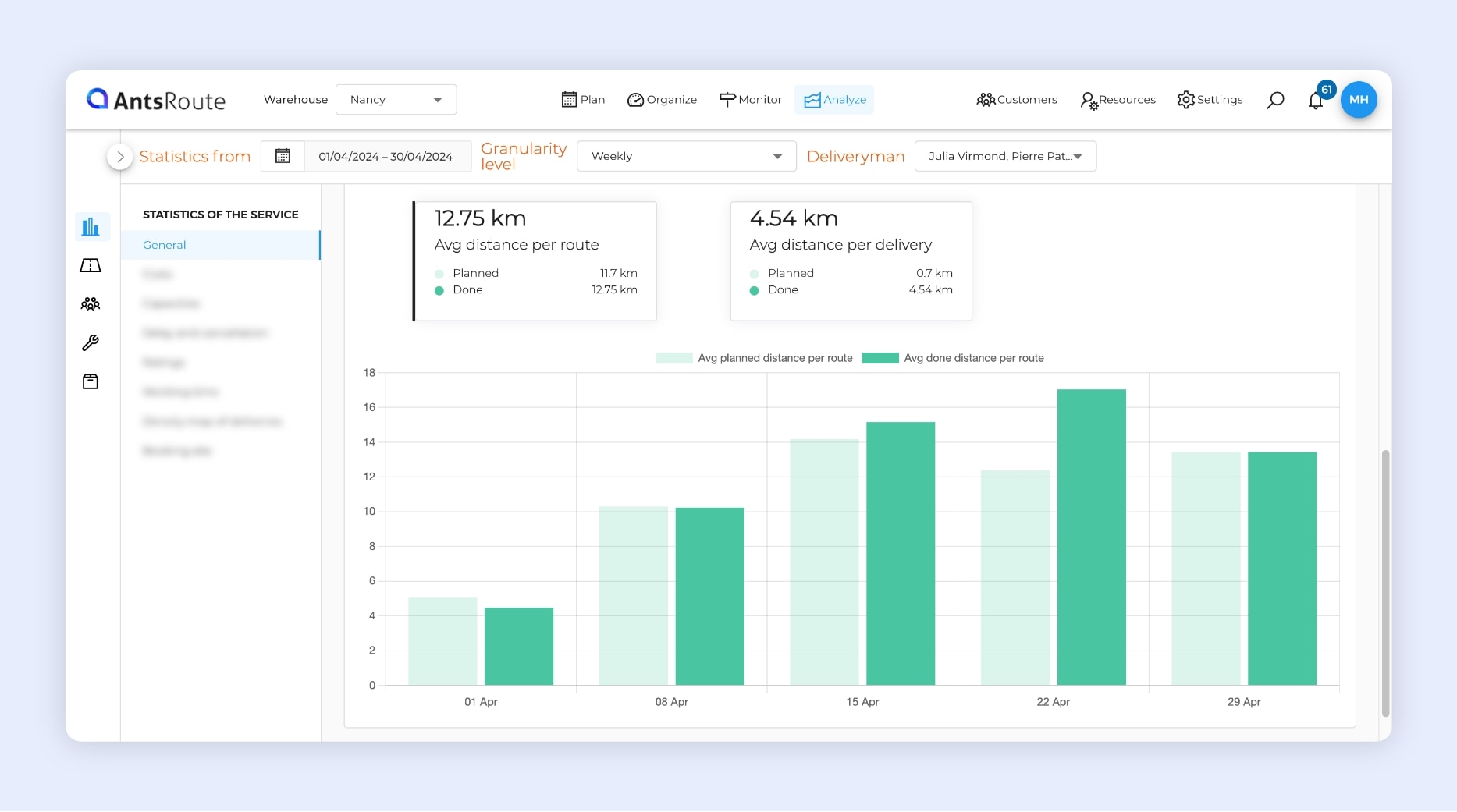Switch to the Plan tab
Image resolution: width=1457 pixels, height=812 pixels.
click(x=583, y=100)
